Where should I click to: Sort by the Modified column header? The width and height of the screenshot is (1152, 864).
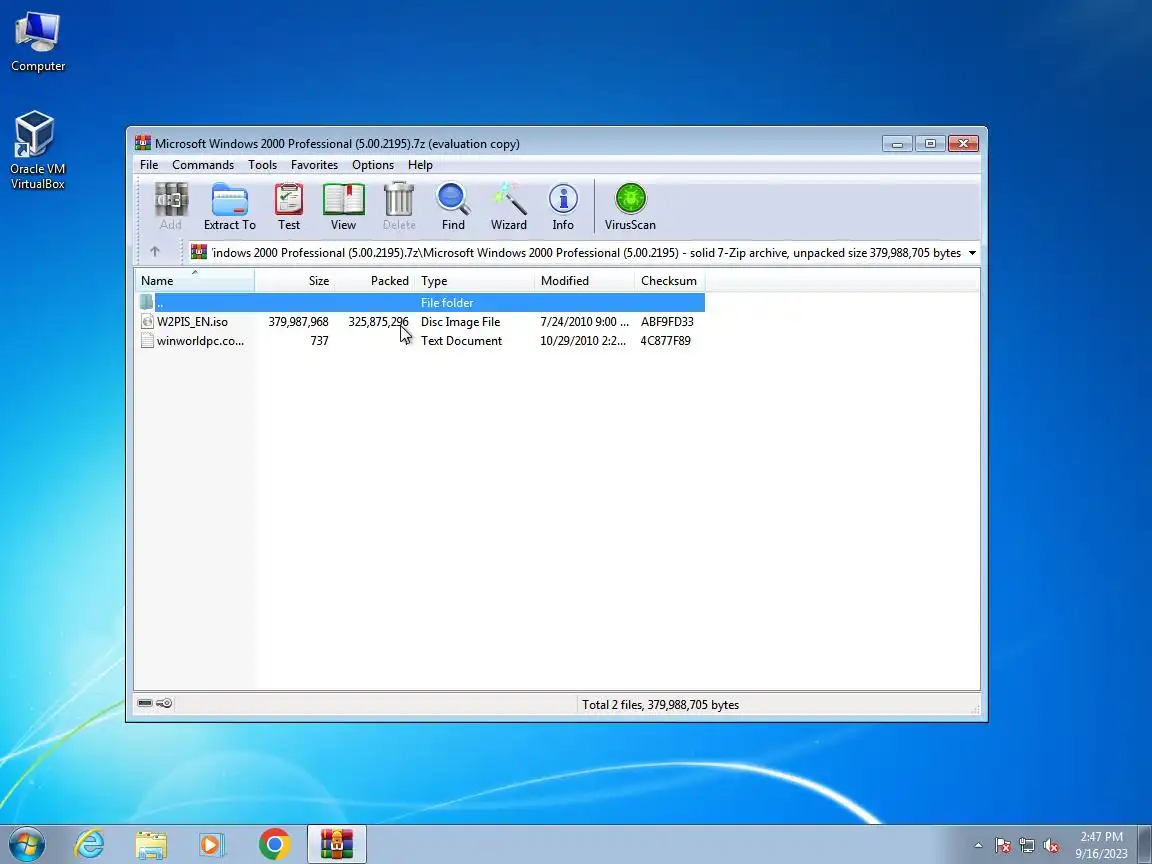tap(584, 281)
